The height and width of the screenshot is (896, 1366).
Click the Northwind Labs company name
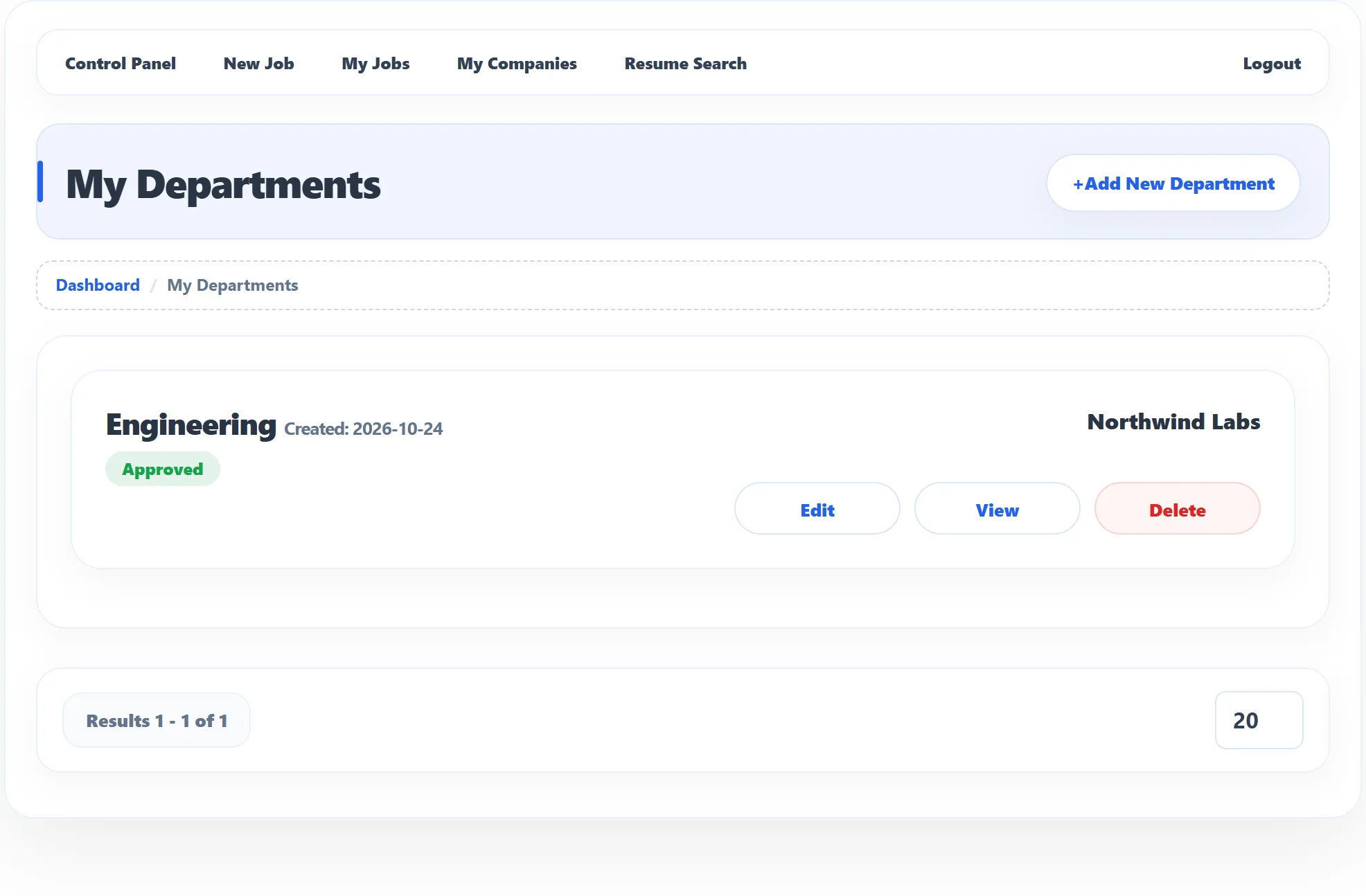coord(1173,422)
